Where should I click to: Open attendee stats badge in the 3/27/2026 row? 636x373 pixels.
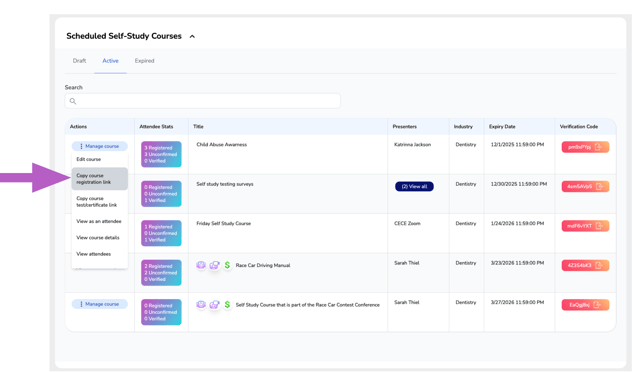click(x=161, y=312)
